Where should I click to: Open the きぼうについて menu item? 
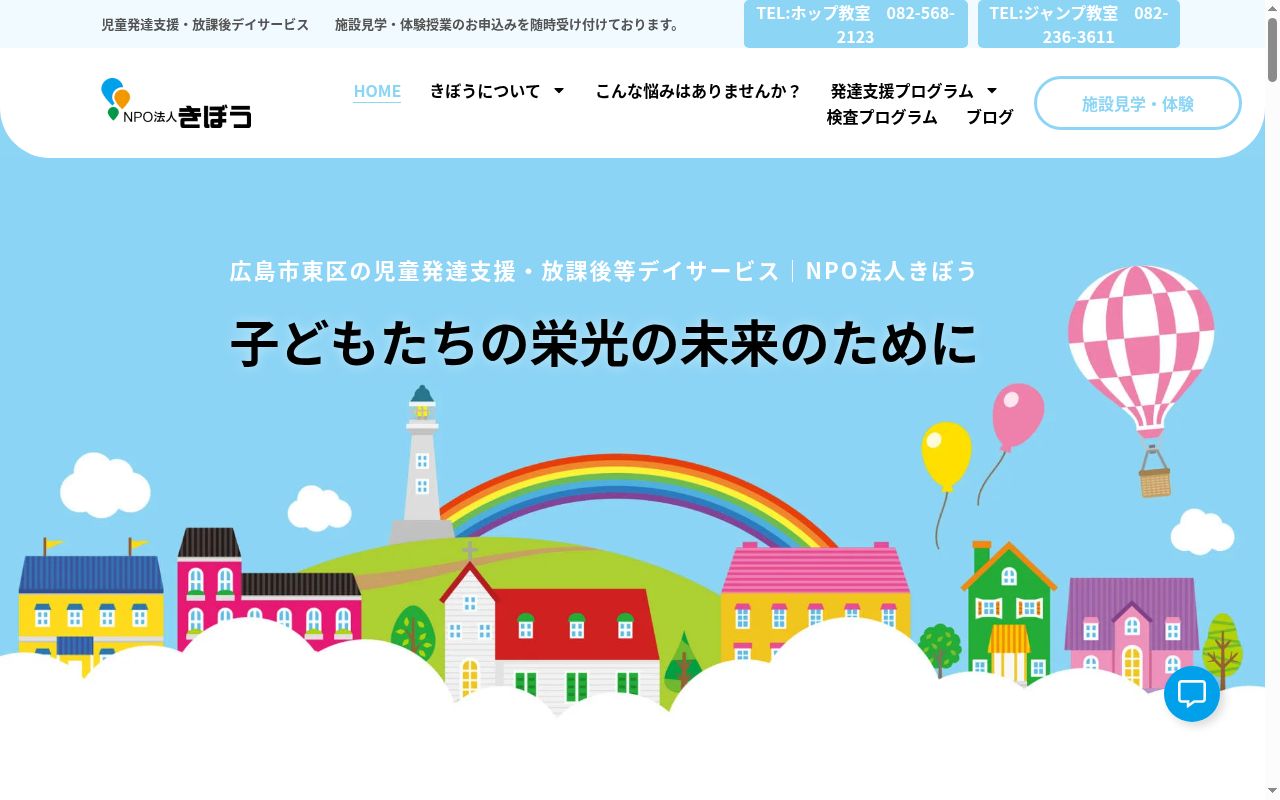tap(485, 91)
